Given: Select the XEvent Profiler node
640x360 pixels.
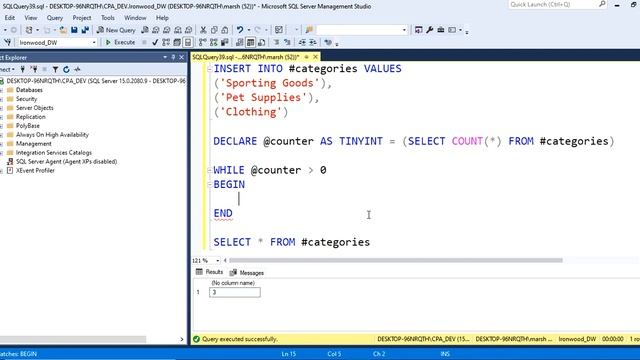Looking at the screenshot, I should [x=35, y=171].
